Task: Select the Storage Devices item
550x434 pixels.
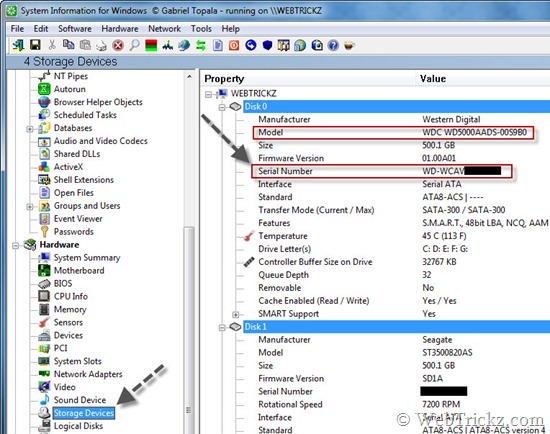Action: click(x=83, y=413)
